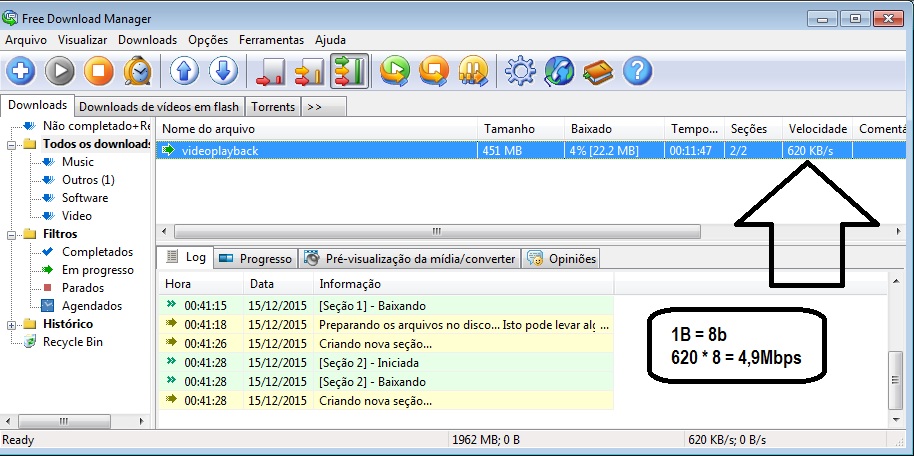Select the Music category

tap(78, 162)
